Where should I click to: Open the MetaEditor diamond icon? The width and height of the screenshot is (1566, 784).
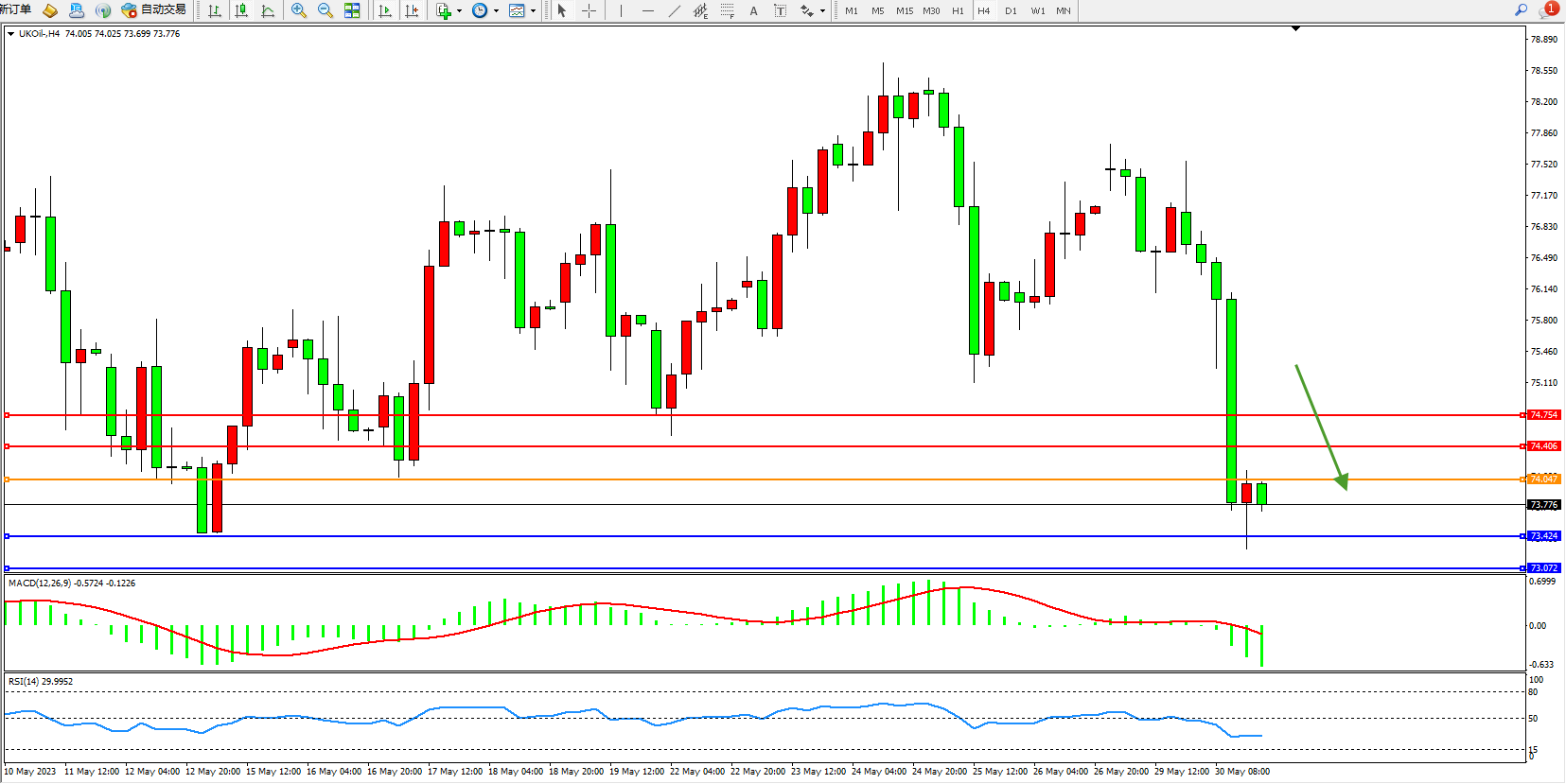click(x=50, y=10)
